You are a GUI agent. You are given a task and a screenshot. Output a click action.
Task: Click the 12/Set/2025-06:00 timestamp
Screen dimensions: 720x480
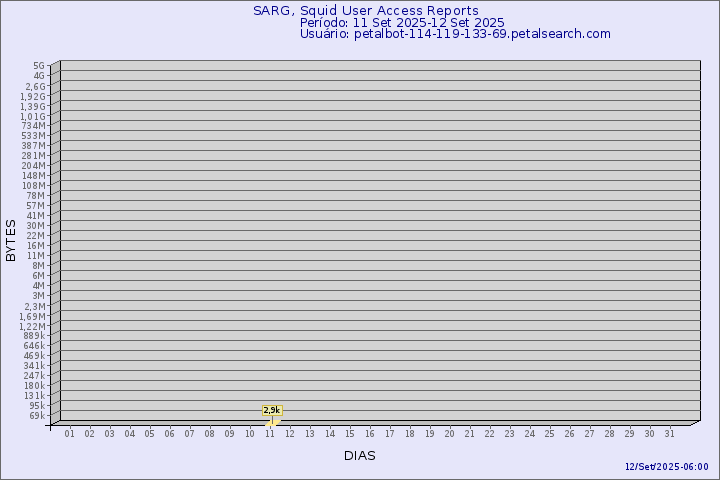tap(666, 467)
